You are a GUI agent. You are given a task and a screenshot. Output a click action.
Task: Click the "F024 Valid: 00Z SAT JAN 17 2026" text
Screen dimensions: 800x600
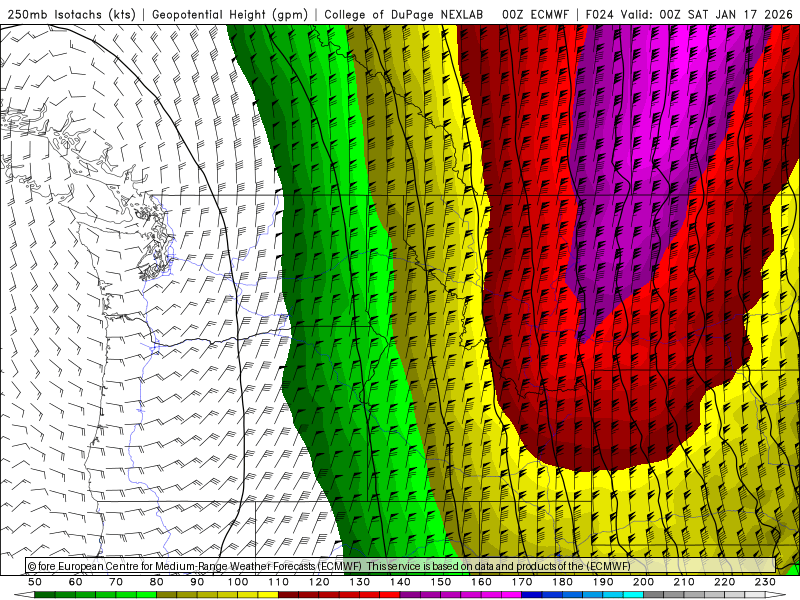(689, 15)
